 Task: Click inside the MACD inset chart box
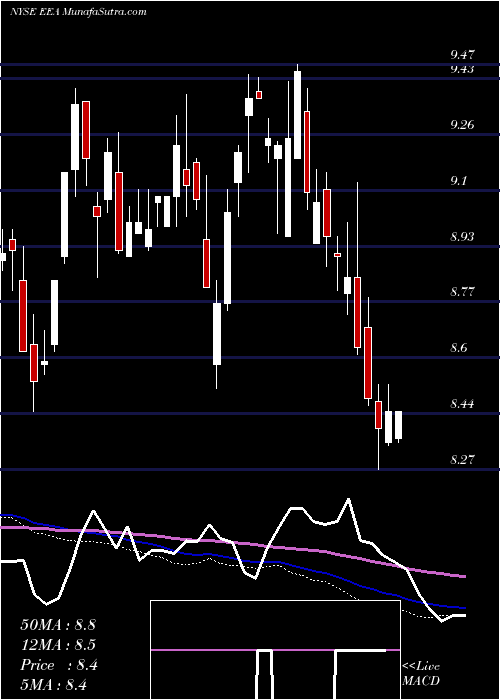pos(275,650)
